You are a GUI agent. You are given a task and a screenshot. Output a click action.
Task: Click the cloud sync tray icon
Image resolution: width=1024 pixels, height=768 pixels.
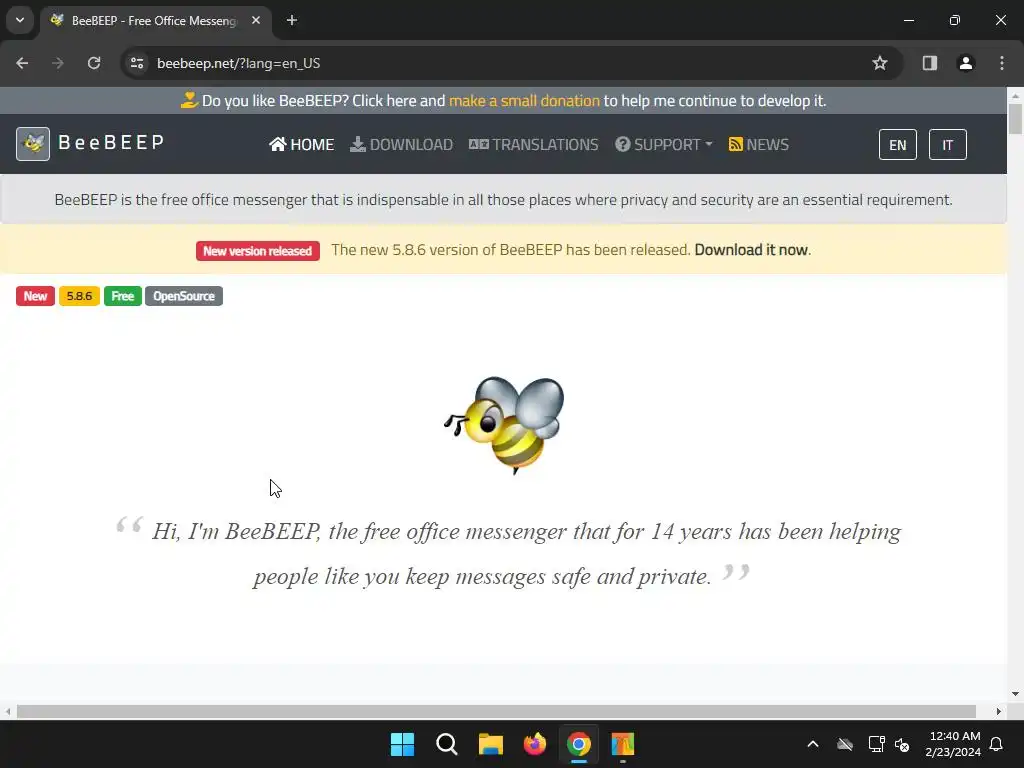[x=845, y=744]
